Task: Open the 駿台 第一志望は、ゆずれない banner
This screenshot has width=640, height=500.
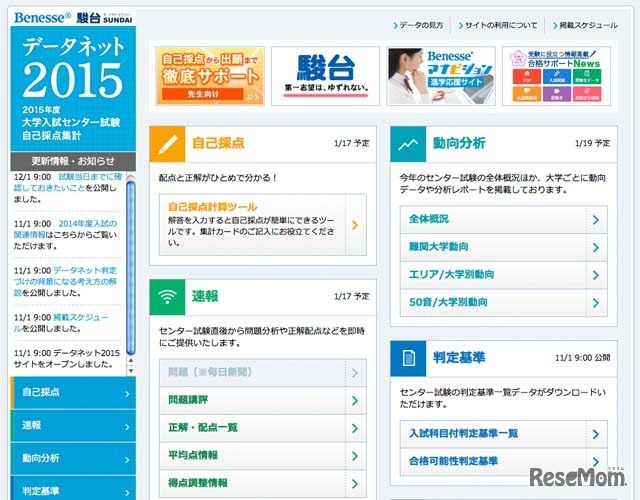Action: [325, 76]
